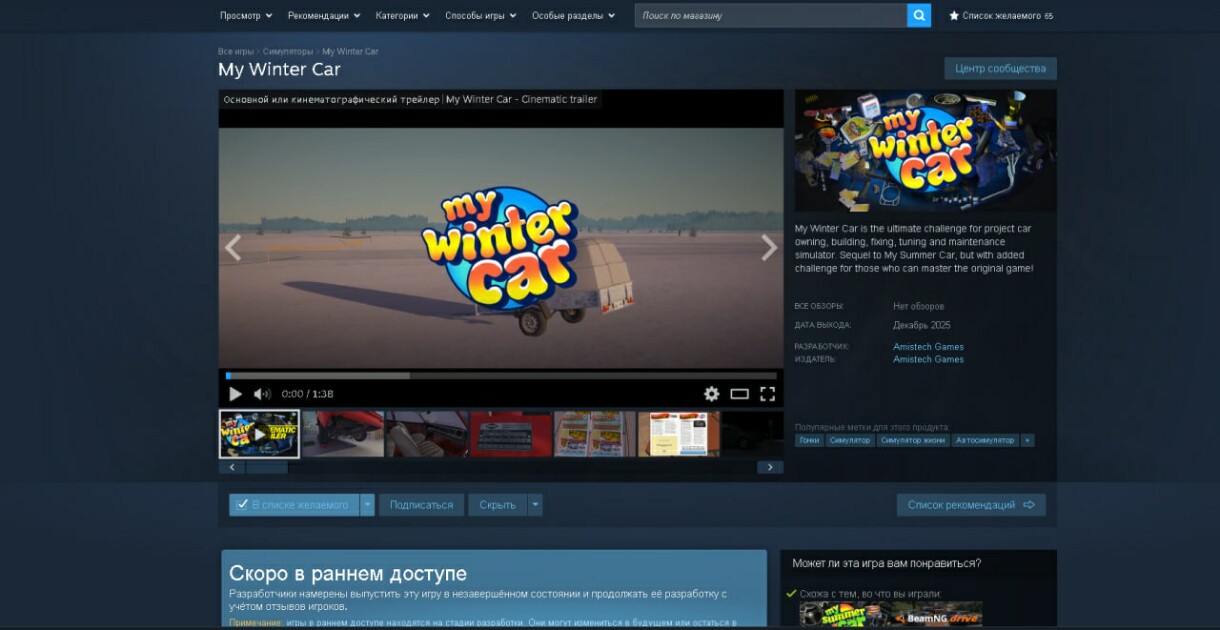Screen dimensions: 1220x630
Task: Expand the 'Рекомендации' menu
Action: click(324, 16)
